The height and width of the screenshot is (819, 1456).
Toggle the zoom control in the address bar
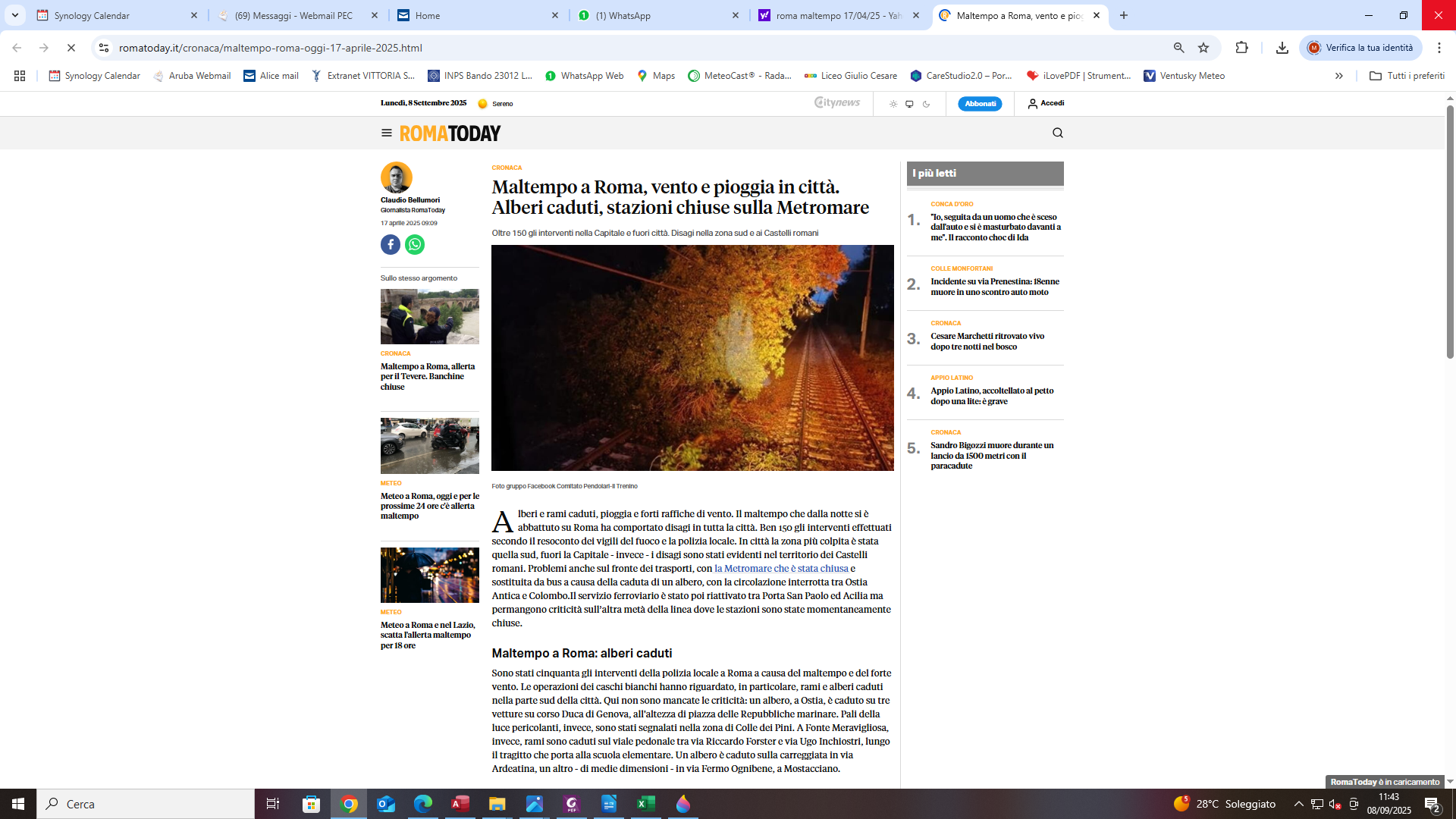[x=1178, y=48]
